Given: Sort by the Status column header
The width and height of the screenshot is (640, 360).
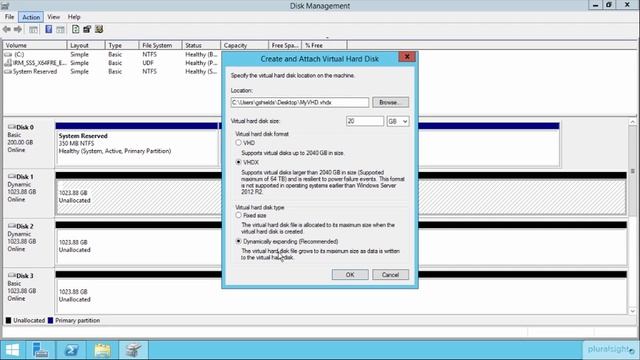Looking at the screenshot, I should [x=201, y=45].
